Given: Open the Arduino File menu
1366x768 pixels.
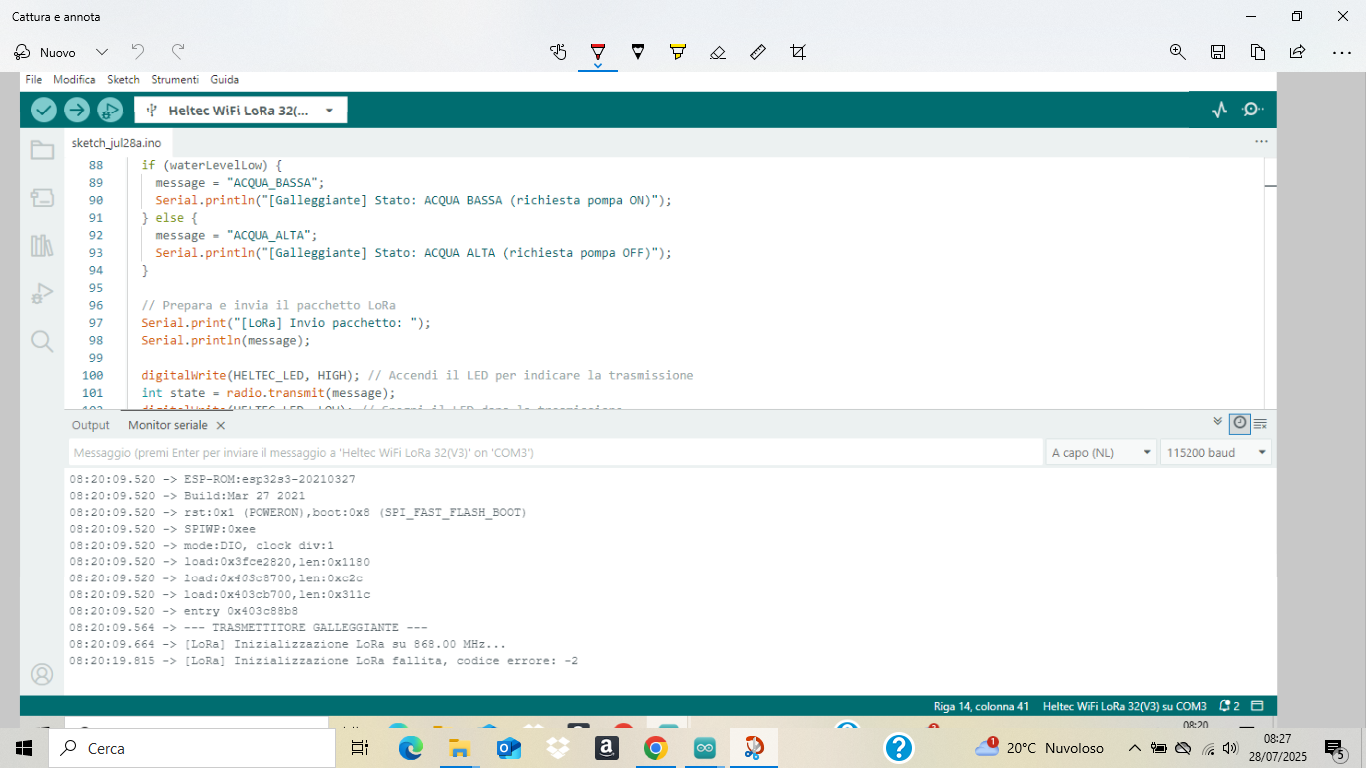Looking at the screenshot, I should pyautogui.click(x=33, y=79).
